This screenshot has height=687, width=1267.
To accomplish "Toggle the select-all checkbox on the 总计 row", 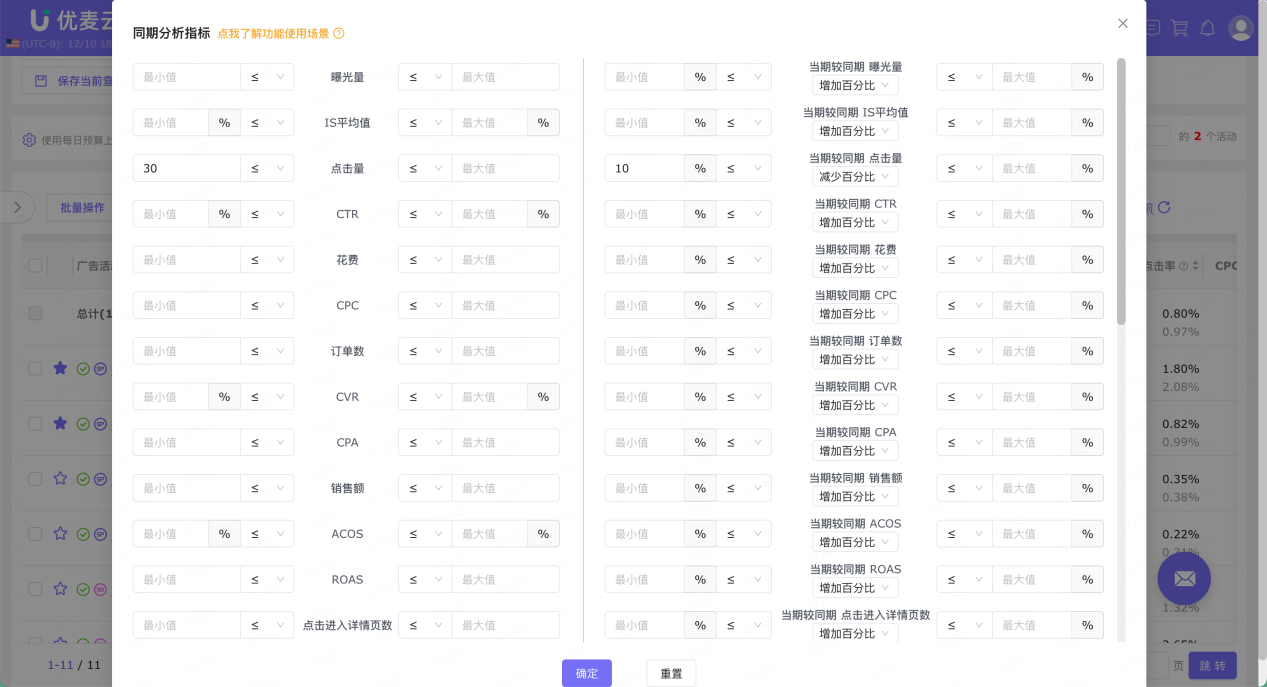I will coord(35,313).
